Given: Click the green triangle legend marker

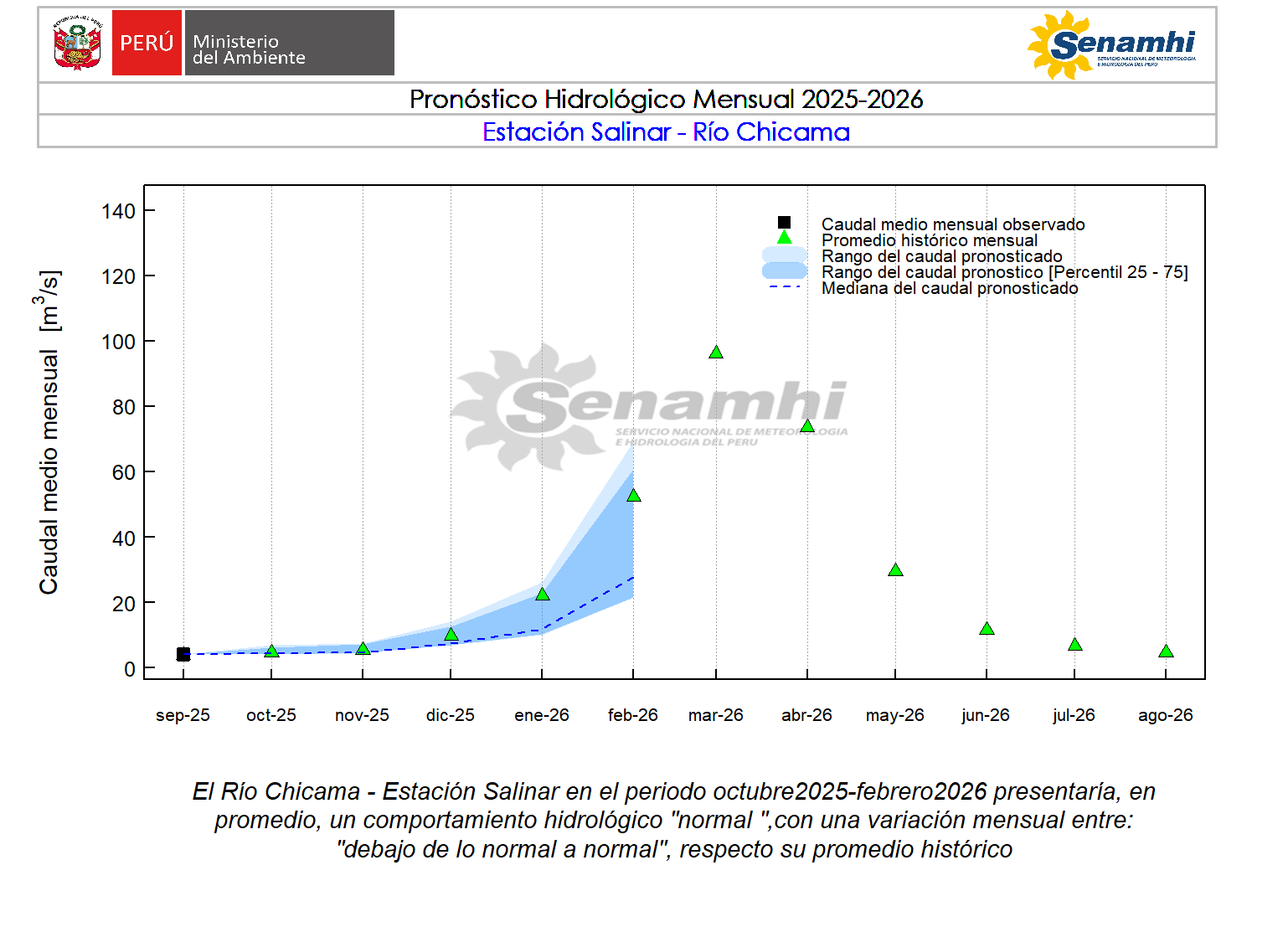Looking at the screenshot, I should click(784, 238).
